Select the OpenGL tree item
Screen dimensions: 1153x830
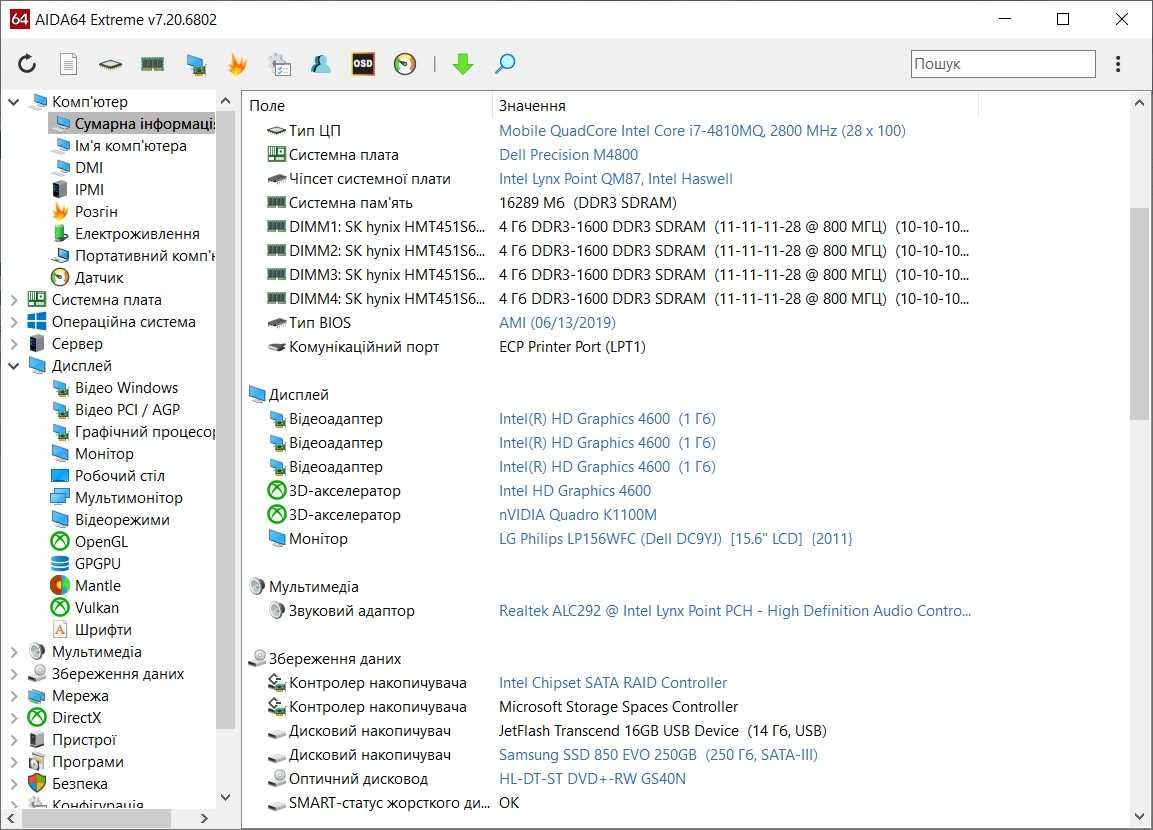[89, 542]
